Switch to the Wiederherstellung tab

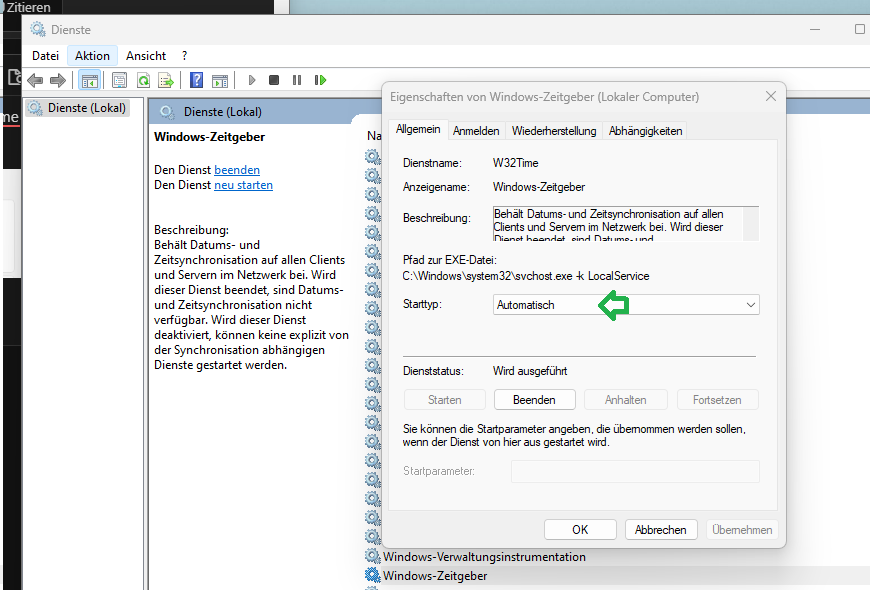[x=554, y=131]
